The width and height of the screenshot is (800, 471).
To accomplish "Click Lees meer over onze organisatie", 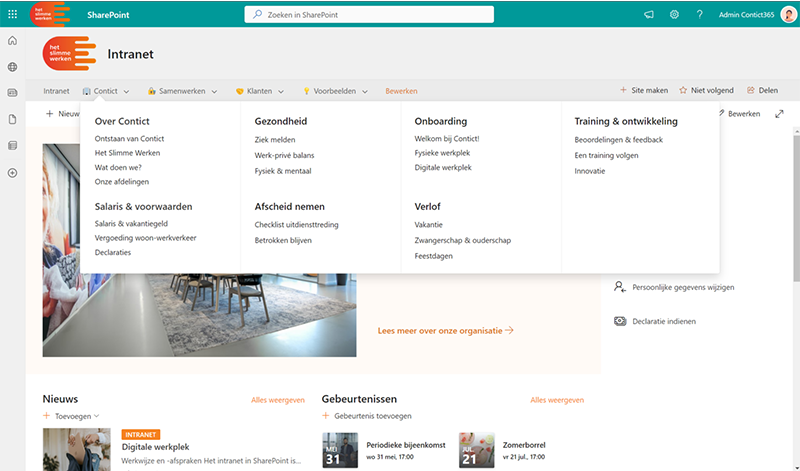I will click(445, 329).
